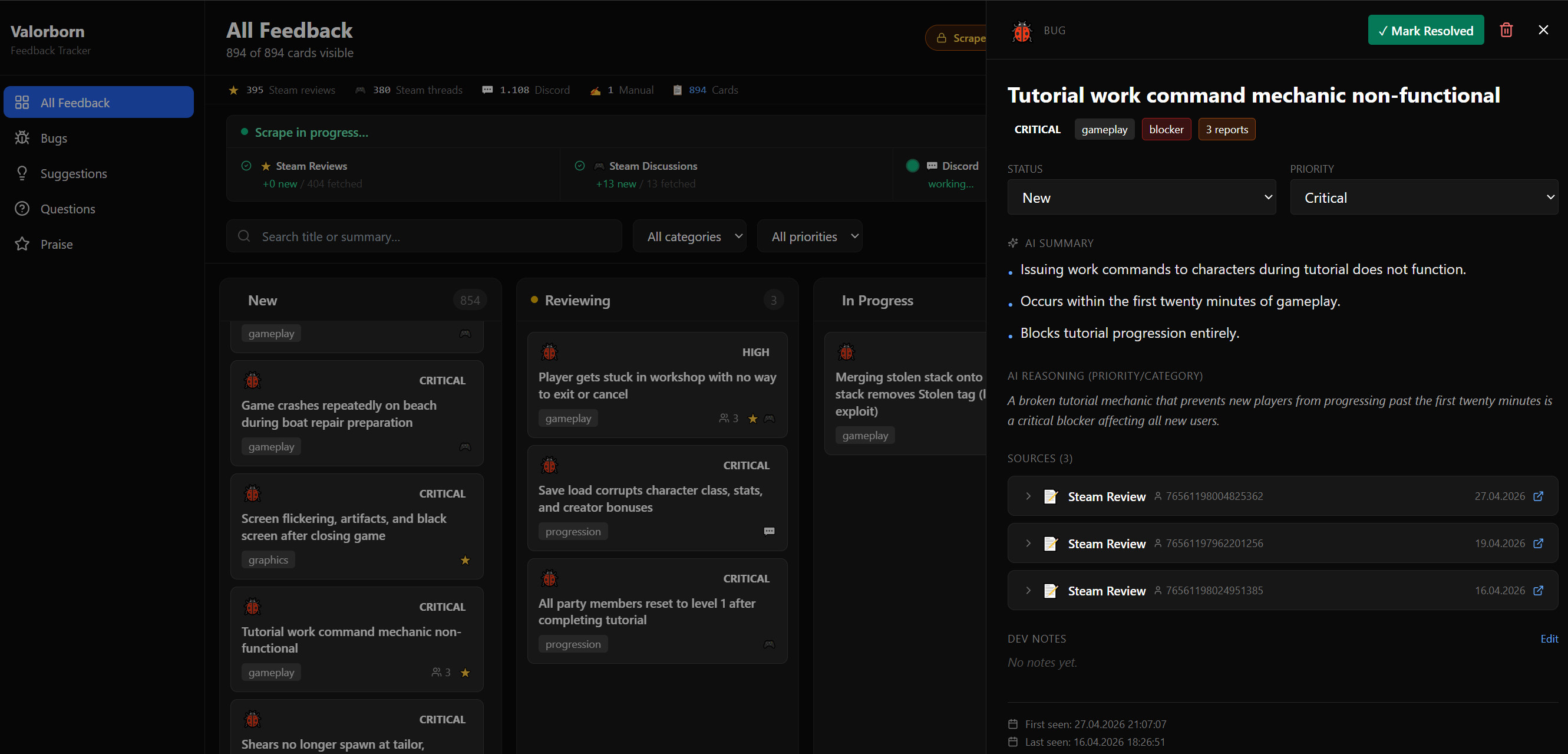Open external link for review dated 16.04.2026
This screenshot has height=754, width=1568.
point(1538,590)
